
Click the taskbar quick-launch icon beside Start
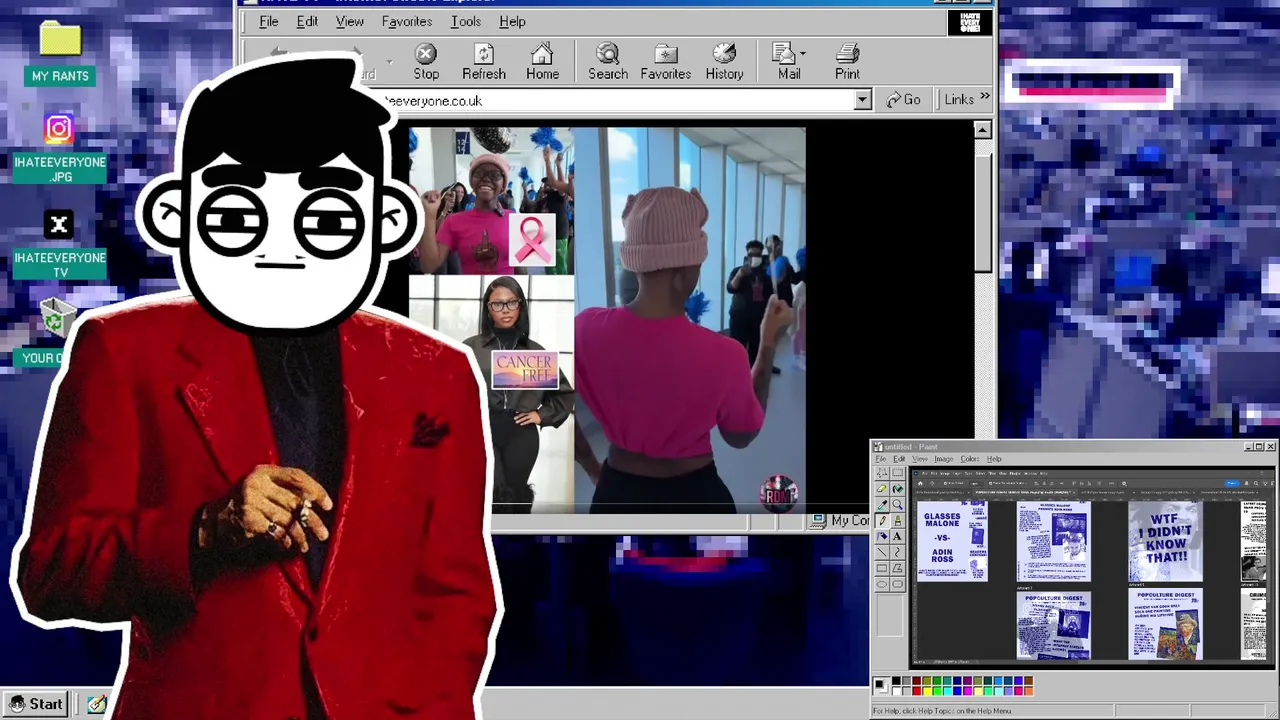click(97, 704)
